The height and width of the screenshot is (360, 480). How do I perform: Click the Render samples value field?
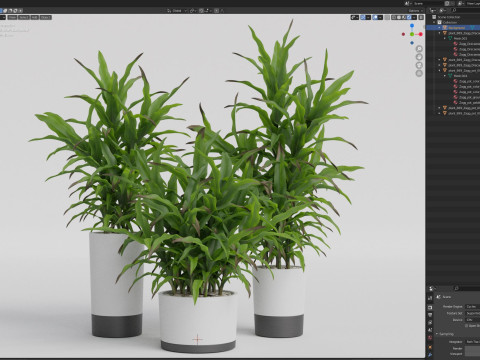(x=472, y=348)
